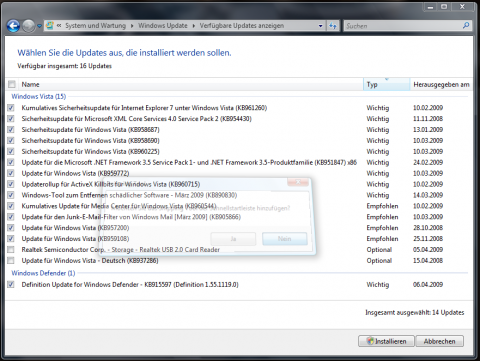The width and height of the screenshot is (480, 361).
Task: Sort by 'Herausgegeben am' column header
Action: [441, 84]
